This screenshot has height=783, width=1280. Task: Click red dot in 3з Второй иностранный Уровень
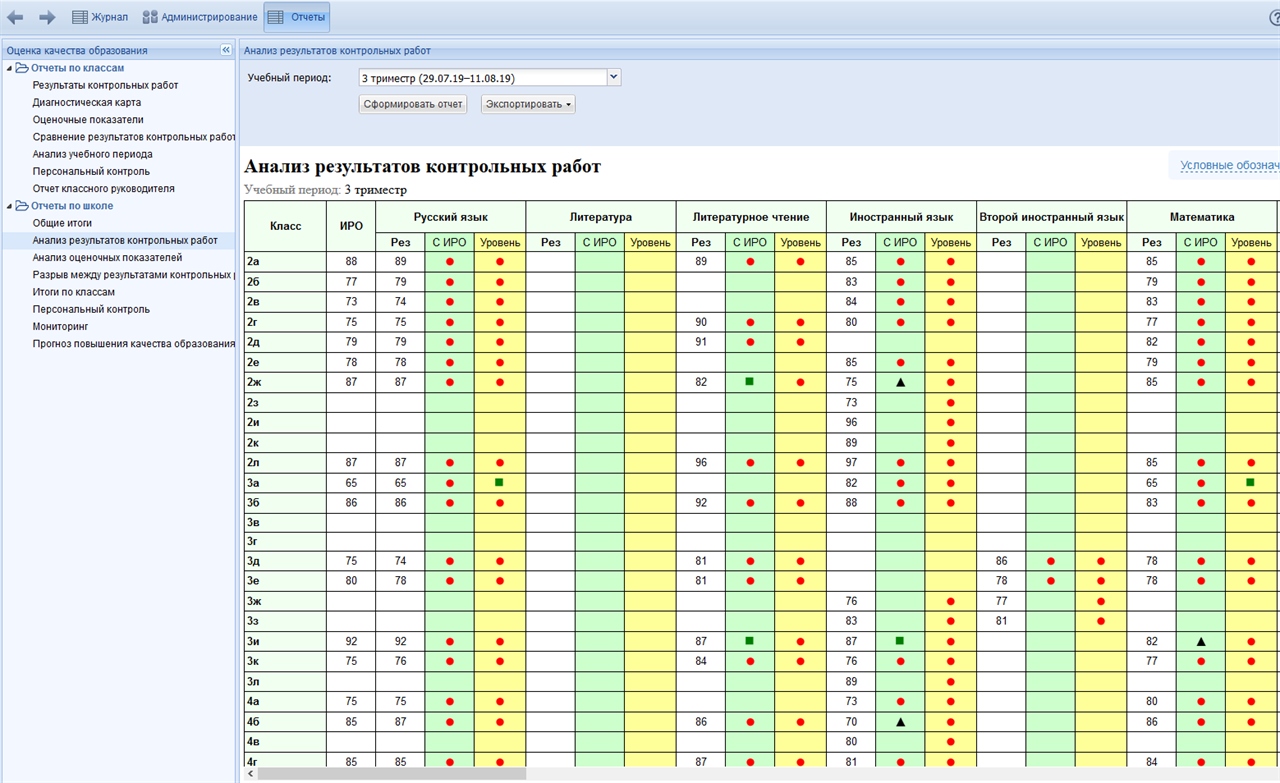1101,621
